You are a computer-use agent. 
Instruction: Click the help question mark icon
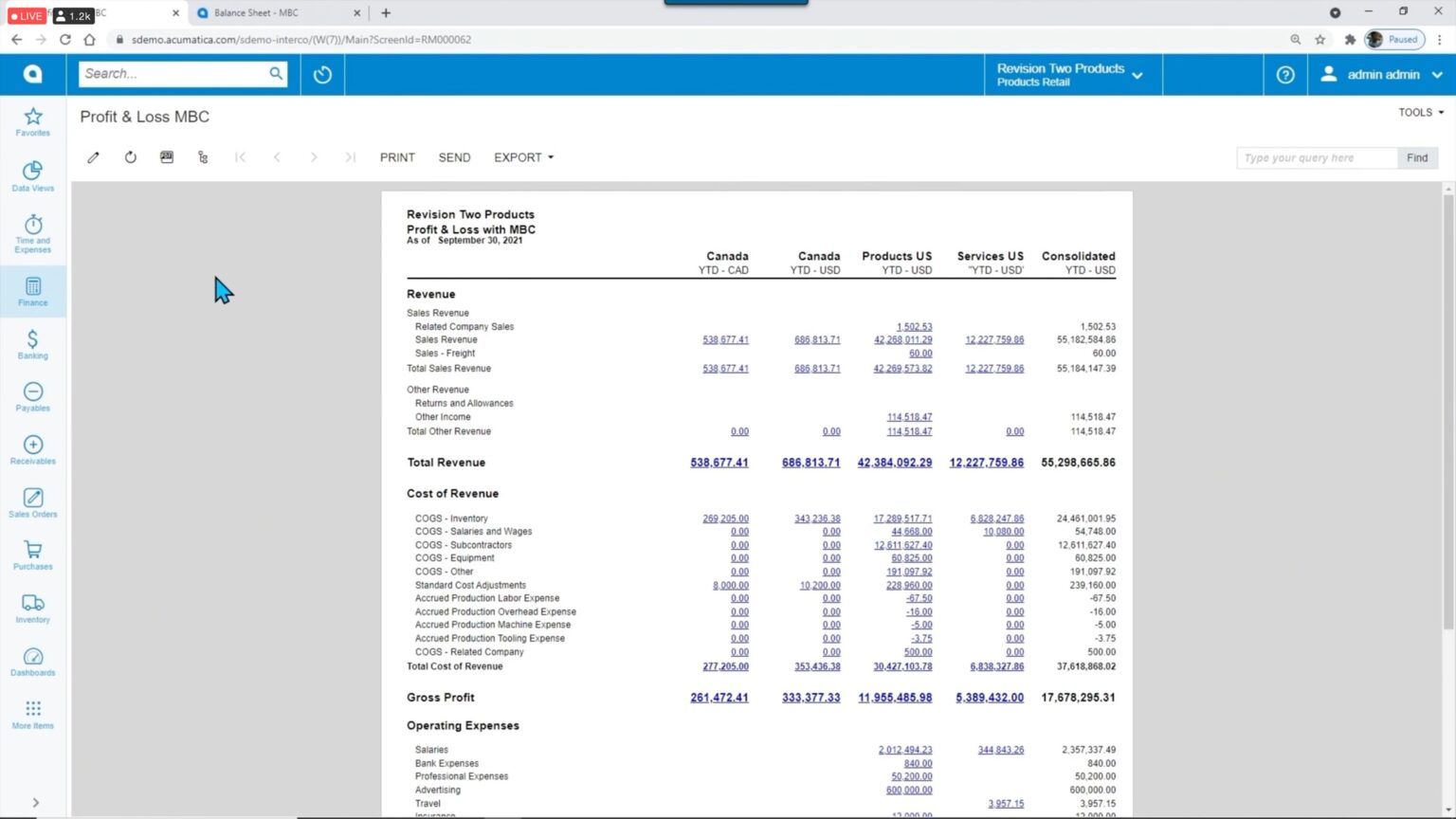coord(1284,74)
